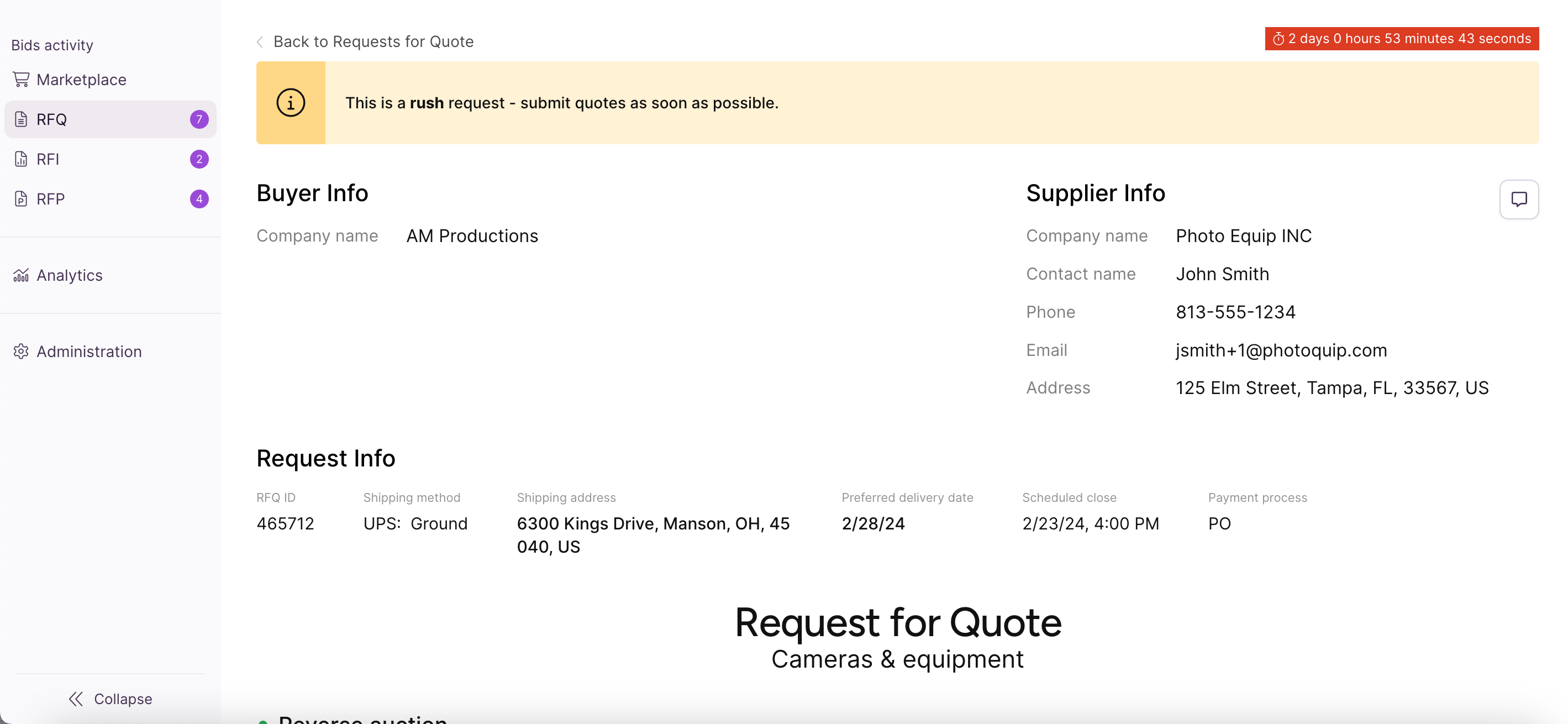Click the Marketplace shopping cart icon
The image size is (1568, 724).
pyautogui.click(x=22, y=79)
